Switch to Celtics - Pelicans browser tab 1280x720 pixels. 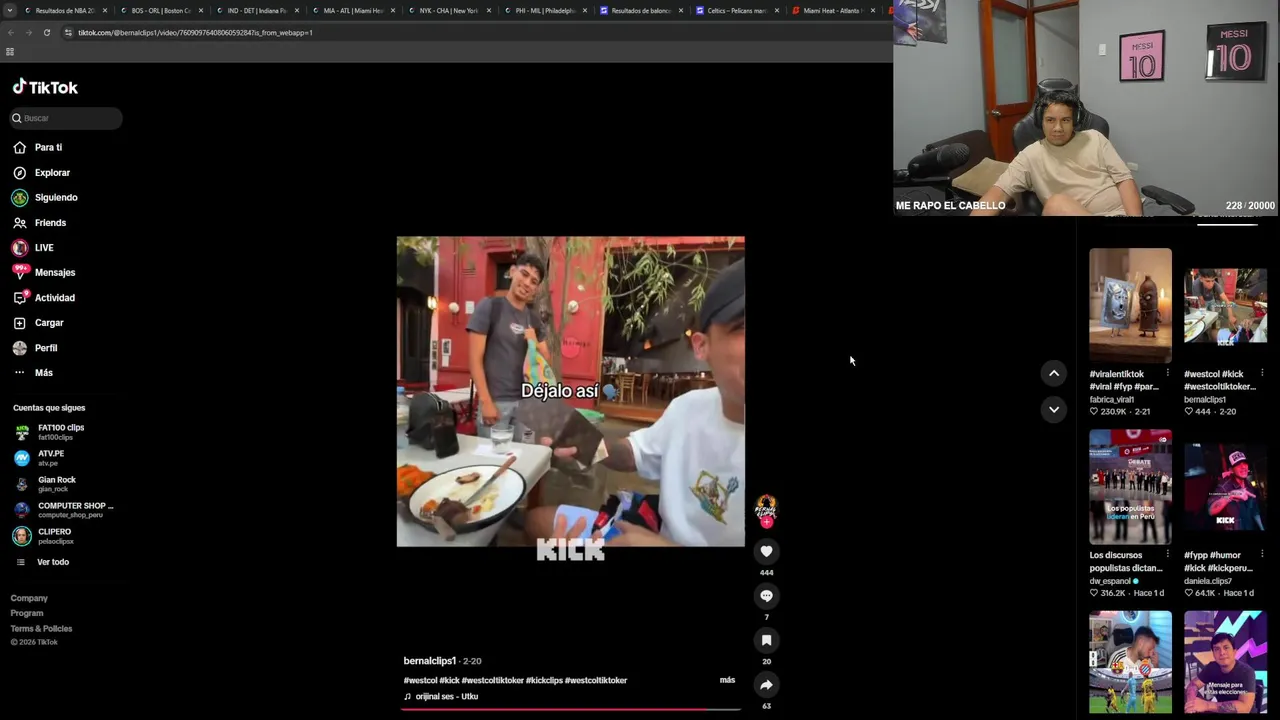pyautogui.click(x=736, y=11)
